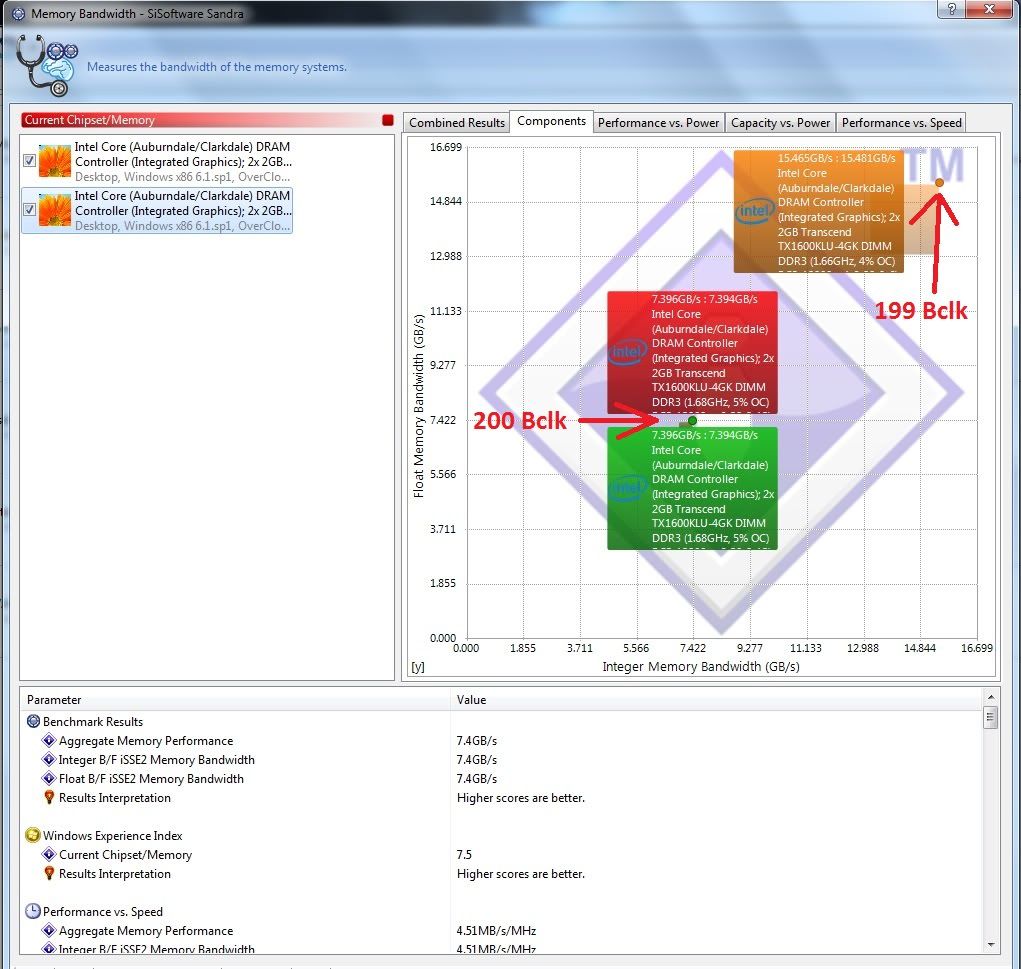Open the Capacity vs. Power tab

click(x=780, y=122)
